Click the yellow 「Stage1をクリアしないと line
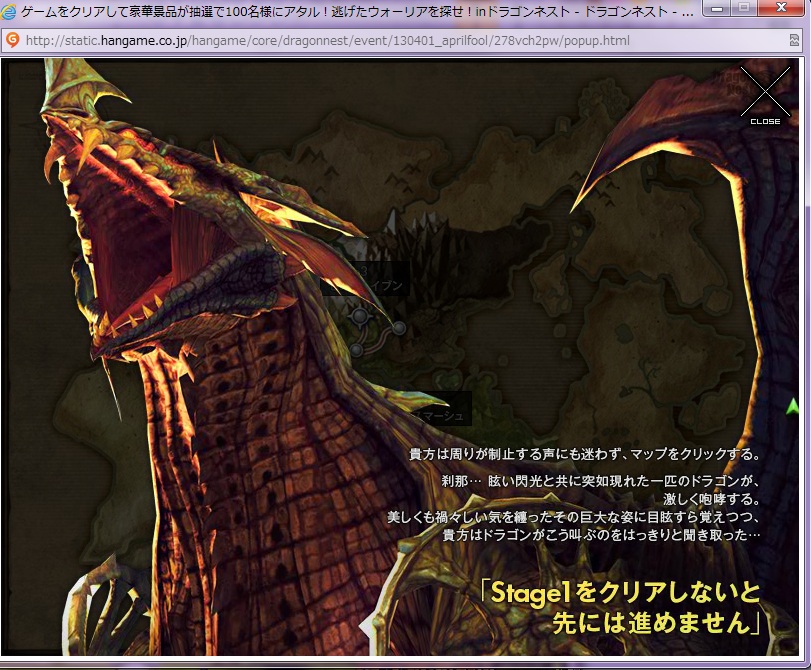Image resolution: width=811 pixels, height=670 pixels. 620,593
